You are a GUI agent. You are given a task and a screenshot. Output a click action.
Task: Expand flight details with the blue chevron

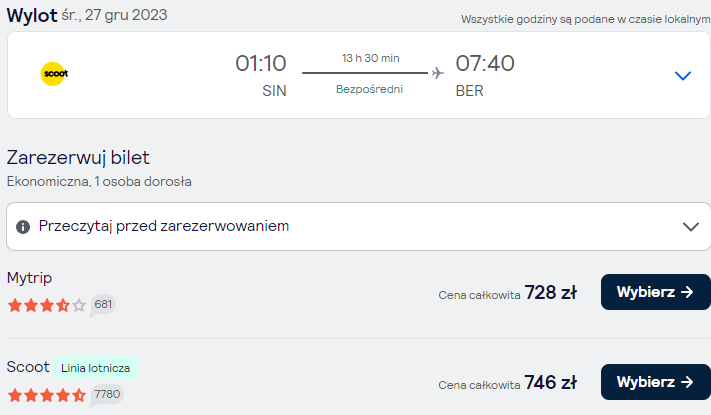(682, 75)
